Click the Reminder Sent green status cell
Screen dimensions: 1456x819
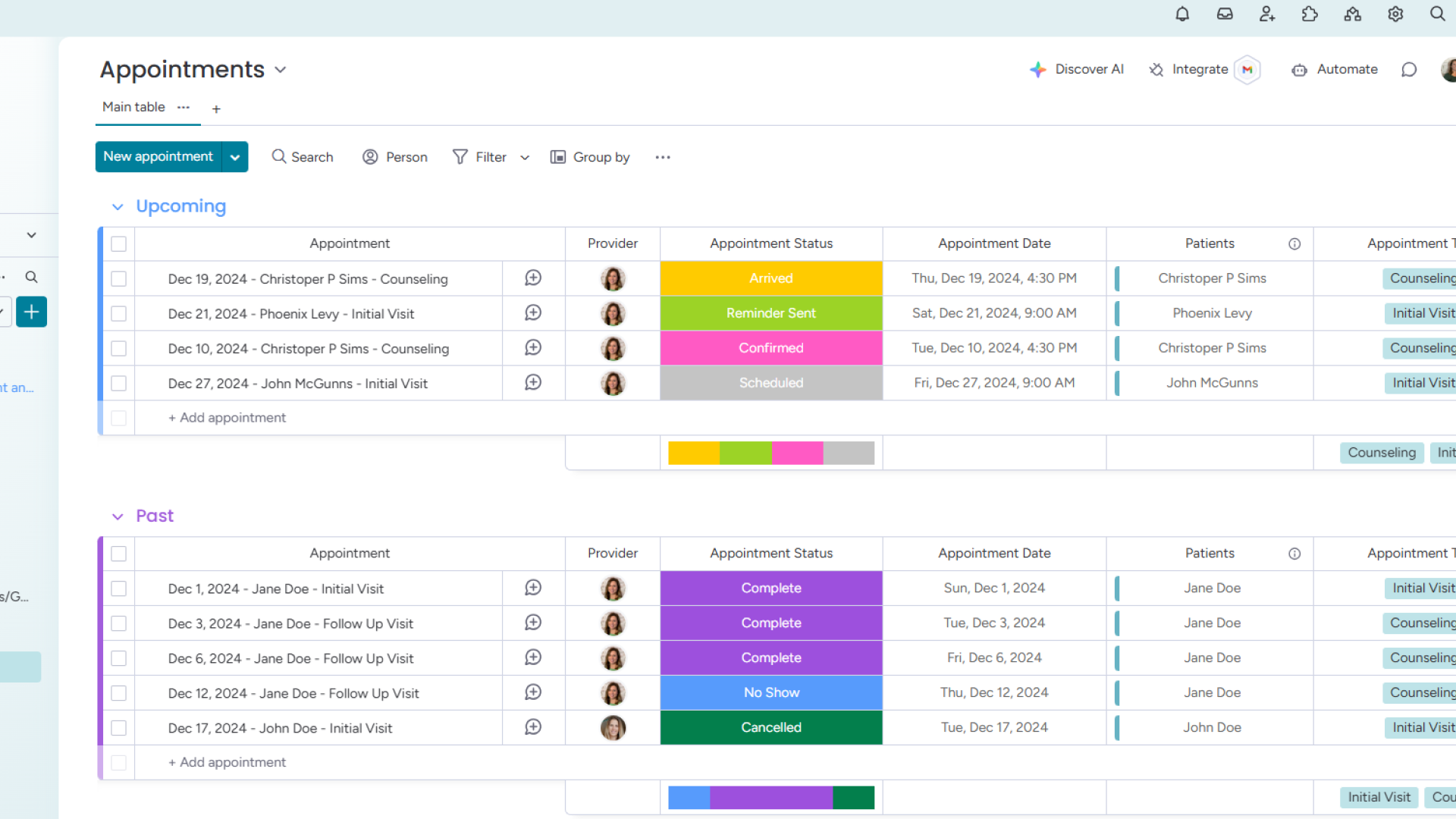[771, 313]
